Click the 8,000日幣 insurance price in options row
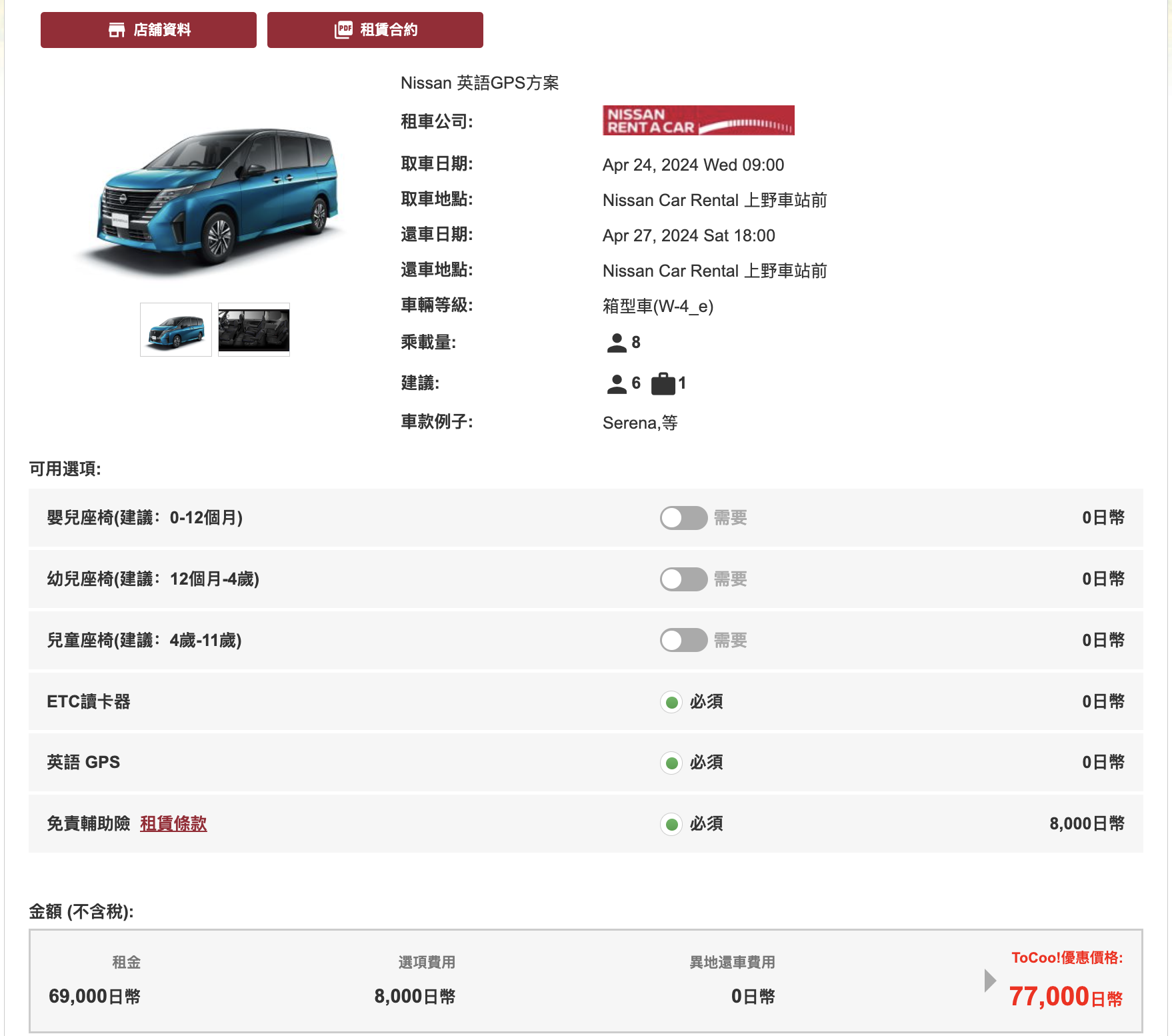Screen dimensions: 1172x1036 (1087, 824)
